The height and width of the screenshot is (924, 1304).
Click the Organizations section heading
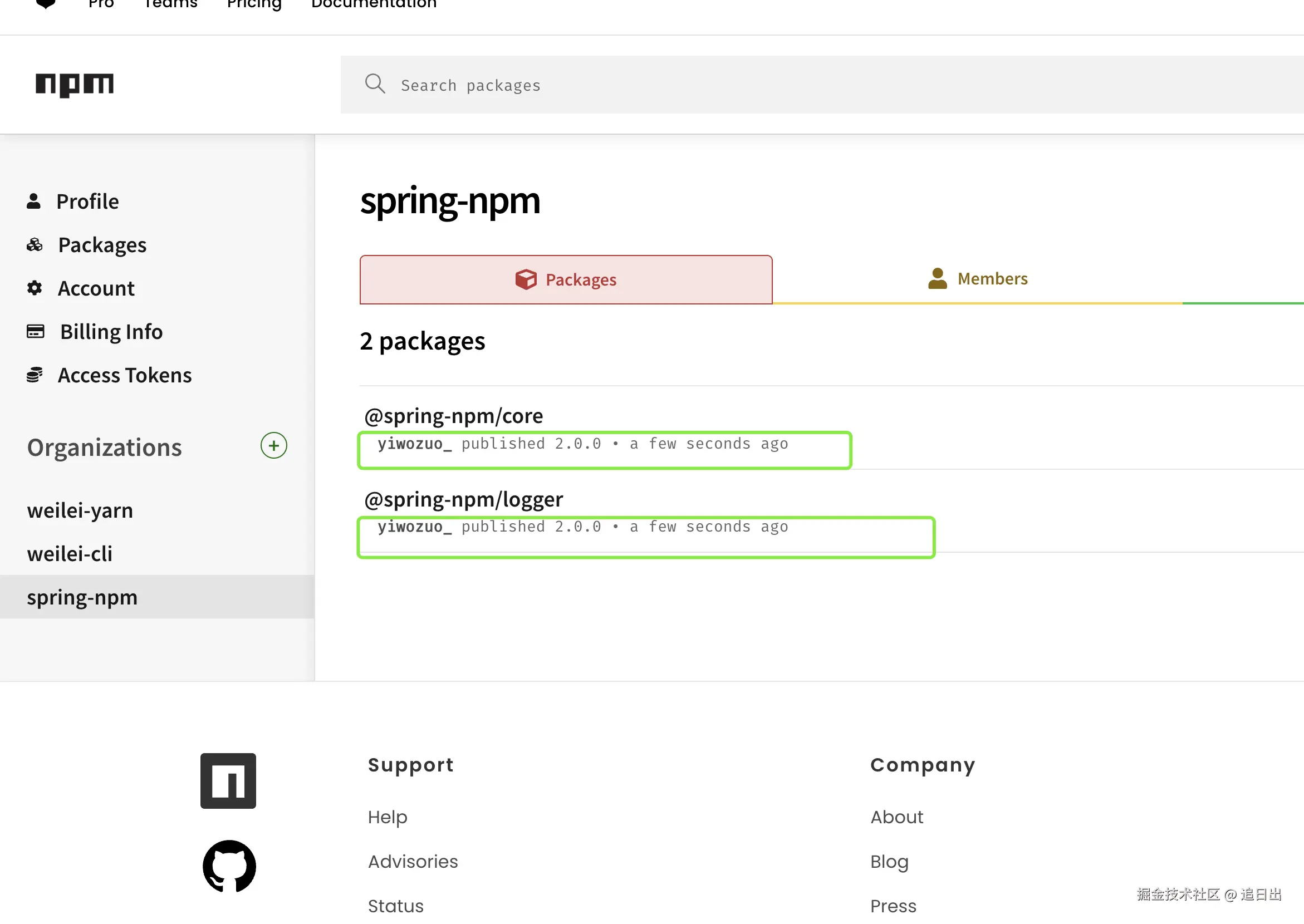coord(105,448)
